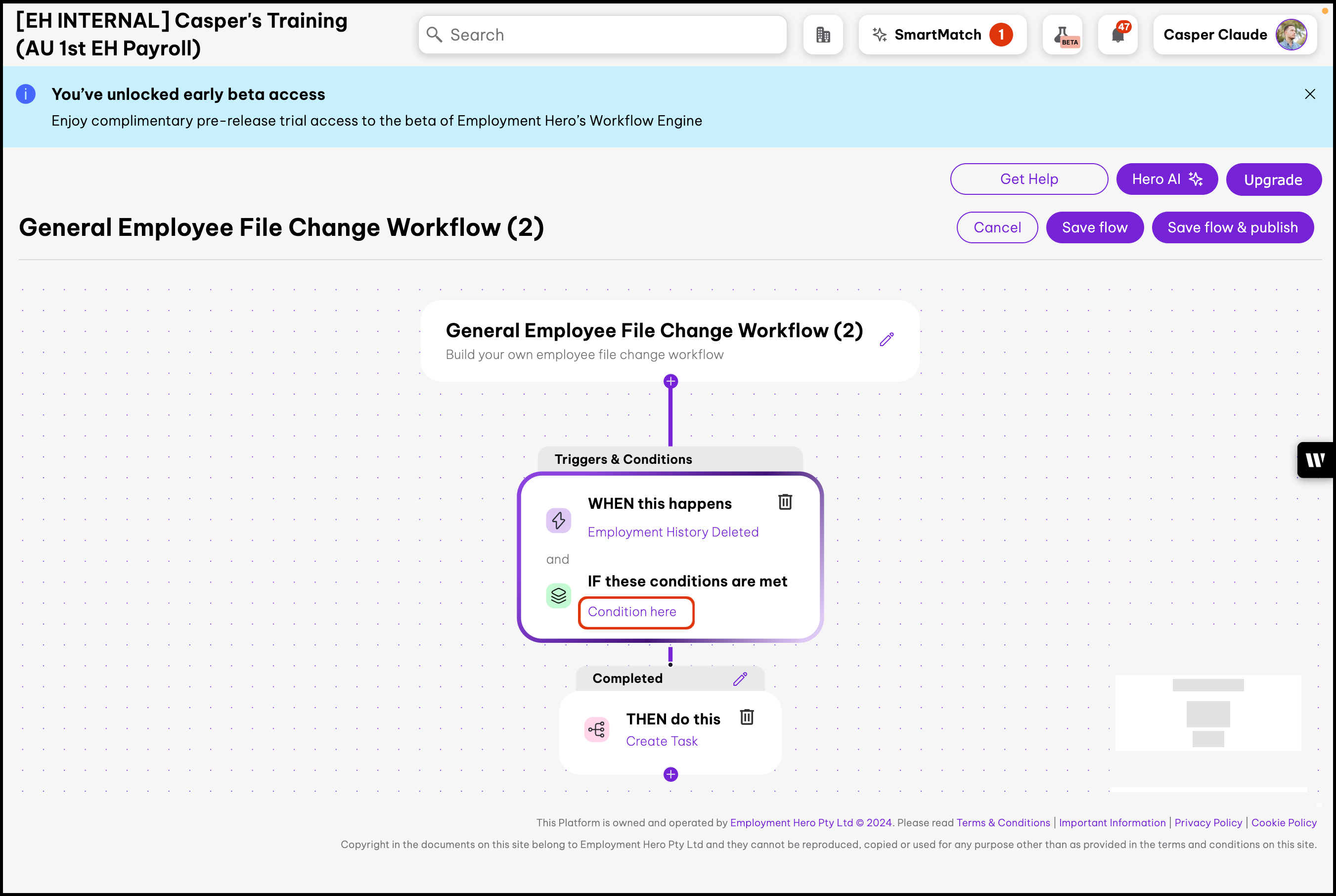Add a step after Create Task
The image size is (1336, 896).
(671, 774)
